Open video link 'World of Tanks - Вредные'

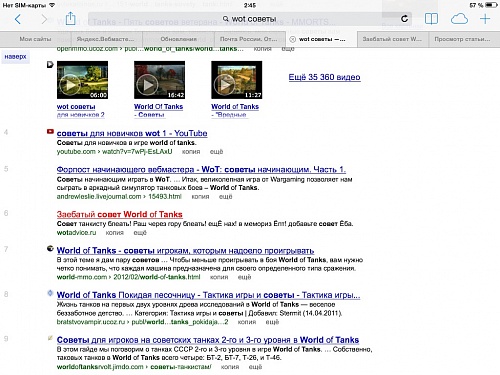click(235, 111)
